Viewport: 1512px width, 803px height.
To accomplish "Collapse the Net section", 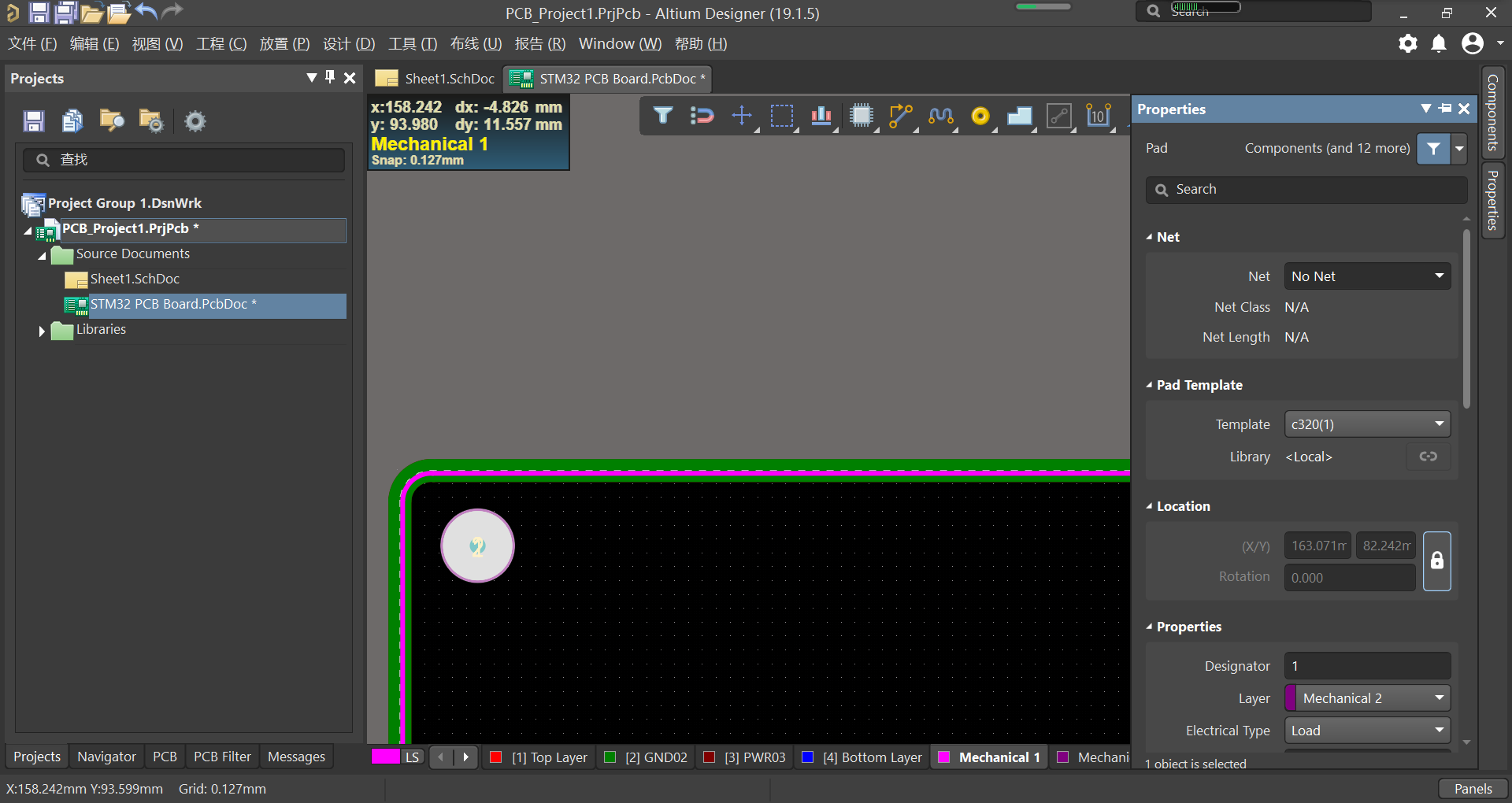I will point(1150,237).
